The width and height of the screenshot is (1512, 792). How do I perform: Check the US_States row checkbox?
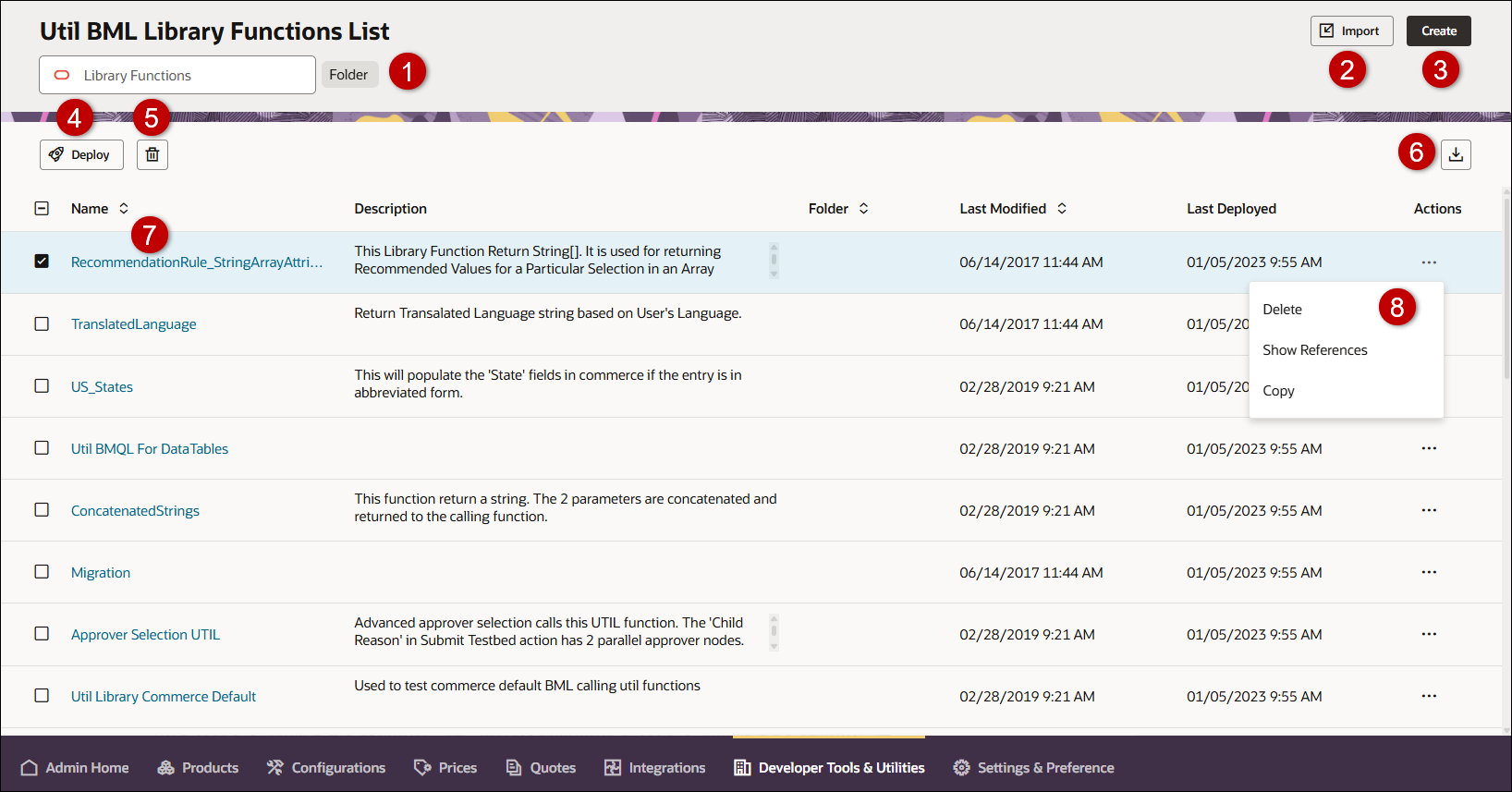(x=42, y=385)
